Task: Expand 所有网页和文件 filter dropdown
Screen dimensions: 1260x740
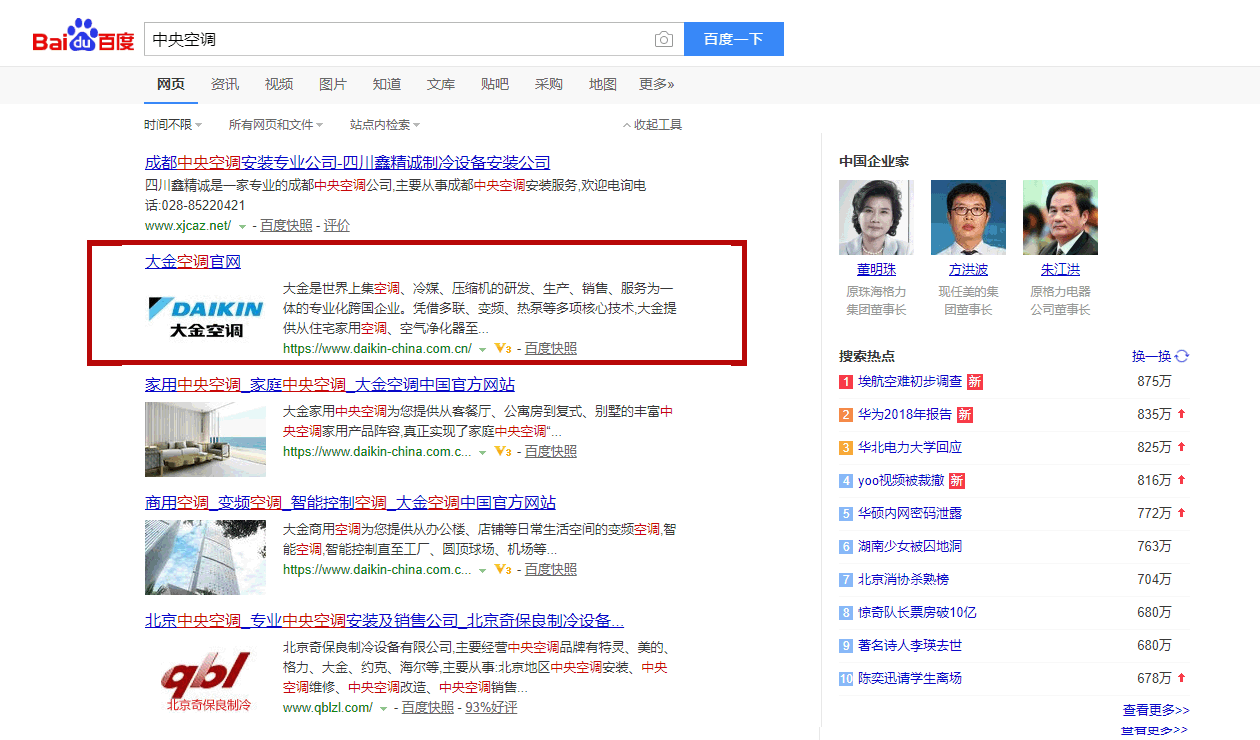Action: click(x=276, y=125)
